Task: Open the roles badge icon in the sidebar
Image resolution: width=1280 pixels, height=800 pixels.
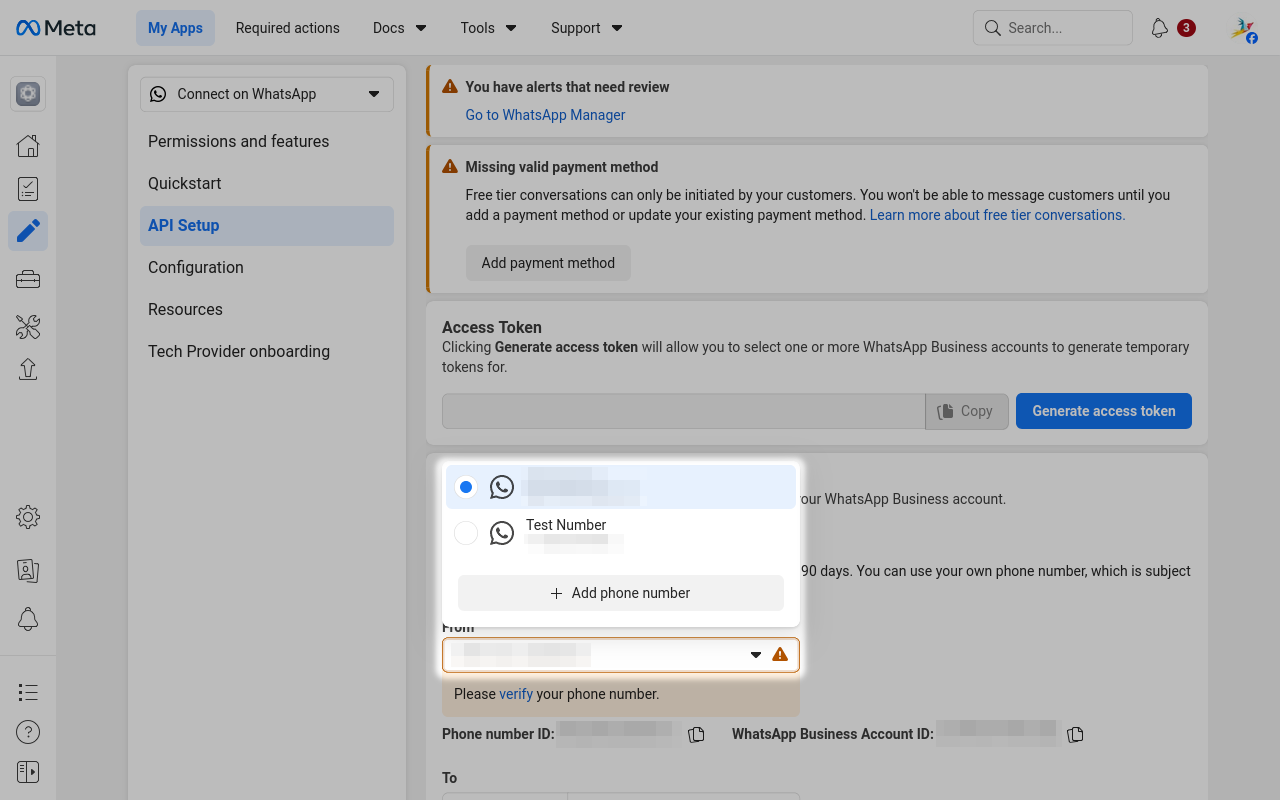Action: point(28,570)
